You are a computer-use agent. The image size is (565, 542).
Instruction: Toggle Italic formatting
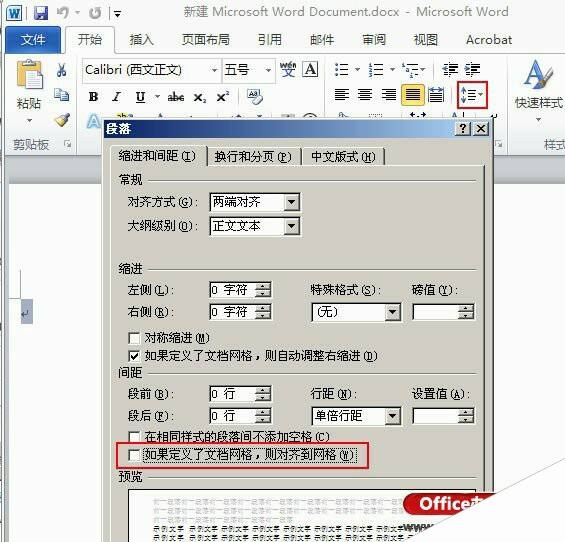[116, 97]
